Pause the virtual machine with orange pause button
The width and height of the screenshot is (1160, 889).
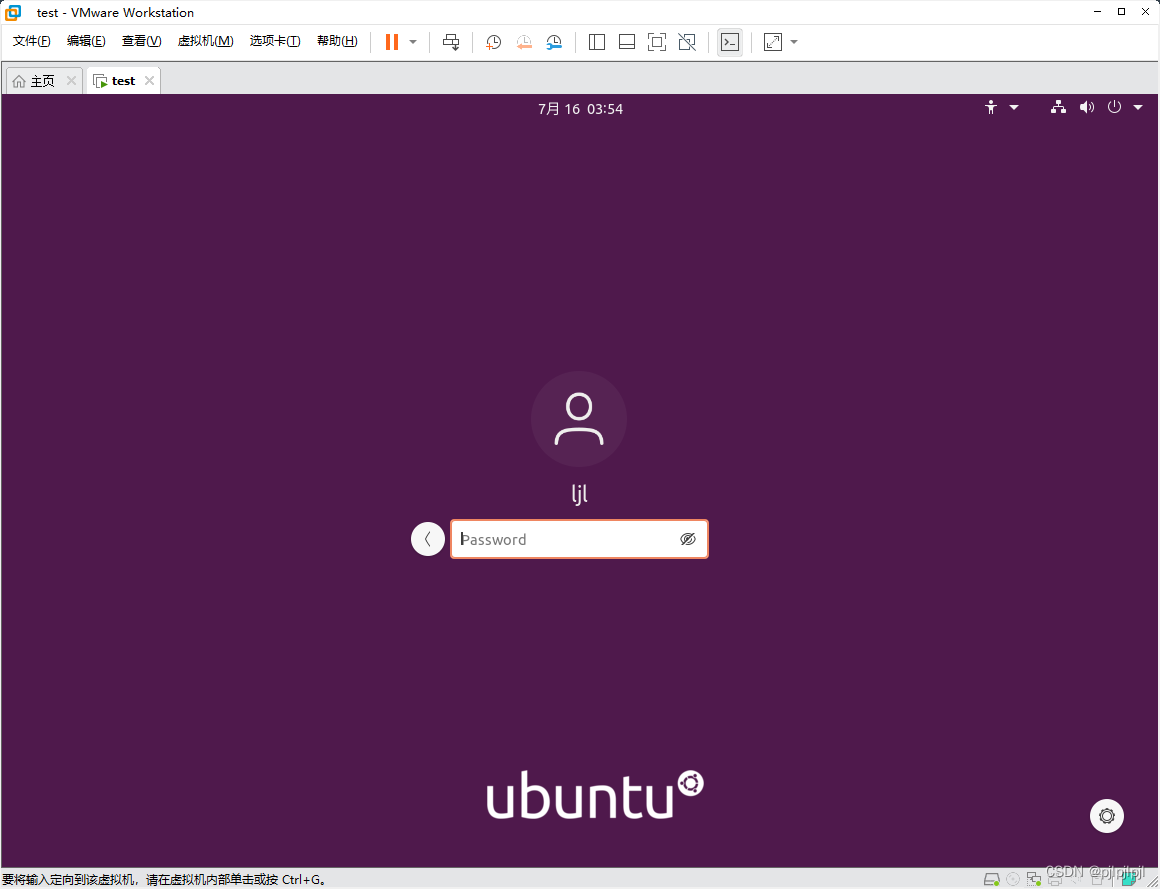pyautogui.click(x=392, y=42)
